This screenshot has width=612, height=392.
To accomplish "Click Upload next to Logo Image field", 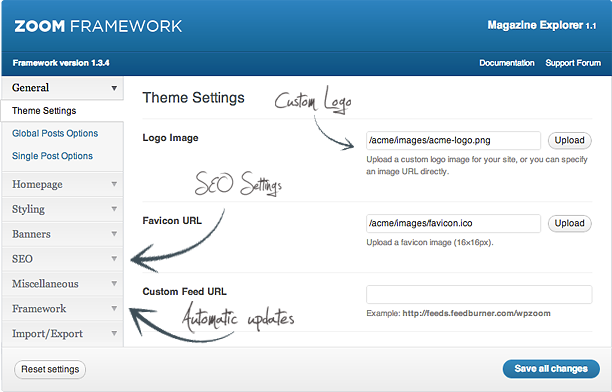I will (569, 140).
